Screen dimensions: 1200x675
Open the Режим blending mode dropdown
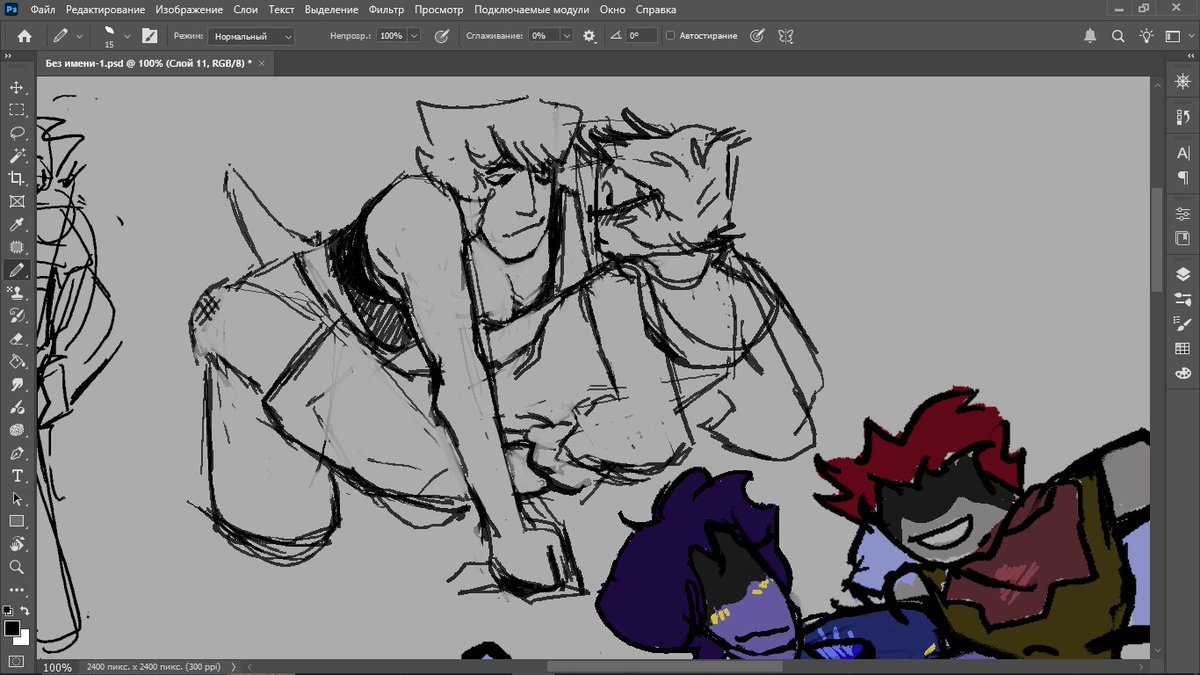(251, 35)
